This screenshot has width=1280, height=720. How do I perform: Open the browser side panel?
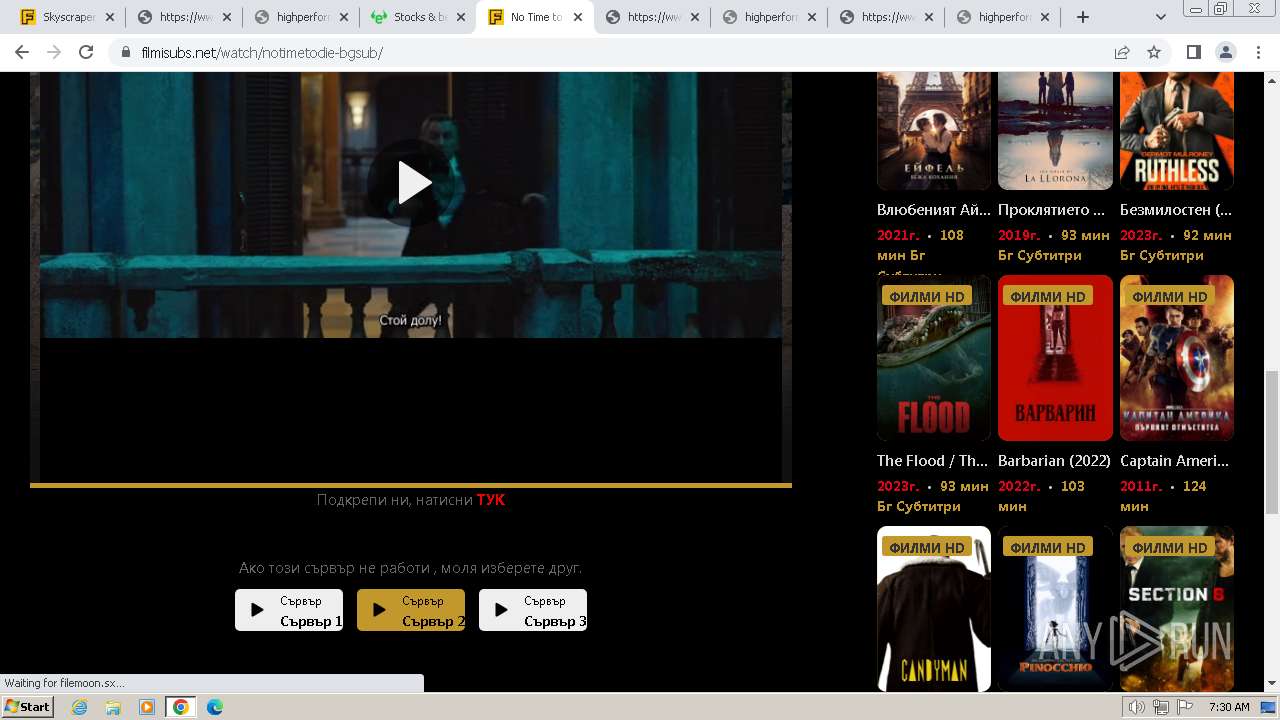(1193, 52)
